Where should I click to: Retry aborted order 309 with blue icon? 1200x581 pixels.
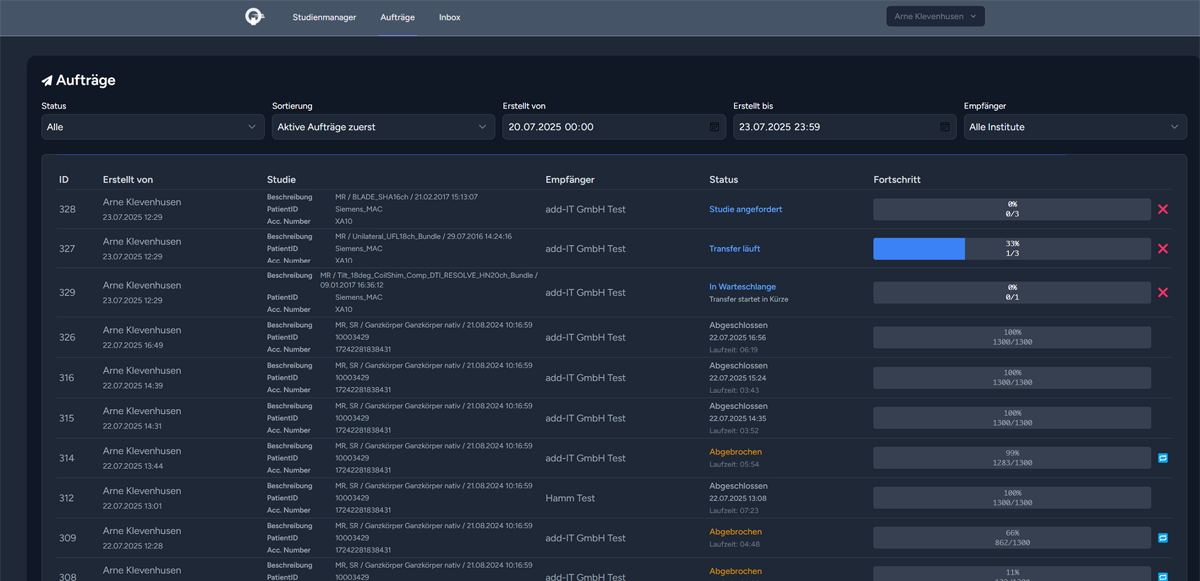tap(1162, 538)
